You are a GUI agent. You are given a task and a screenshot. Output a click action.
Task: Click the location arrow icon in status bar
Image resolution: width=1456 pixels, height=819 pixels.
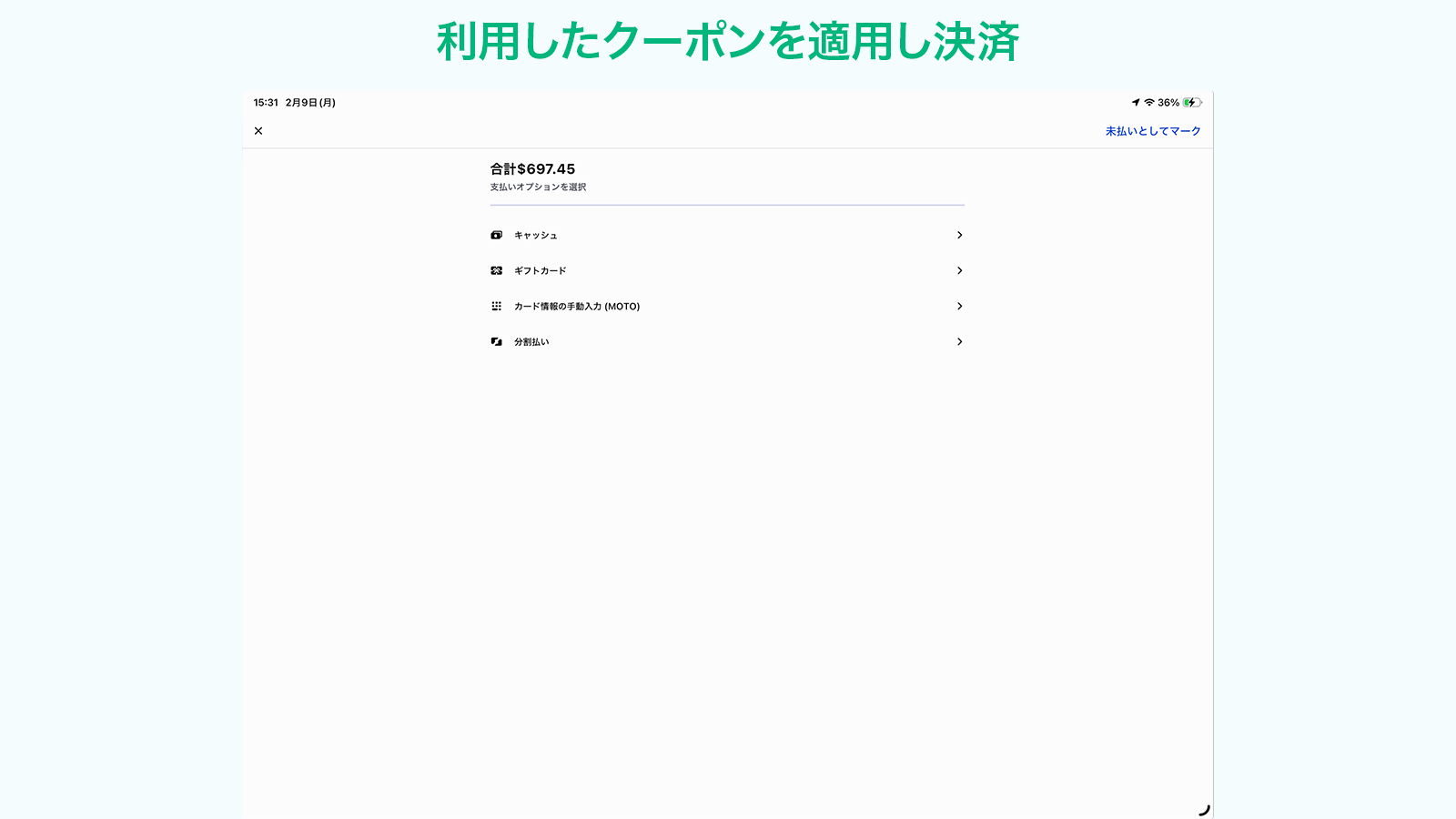coord(1136,102)
